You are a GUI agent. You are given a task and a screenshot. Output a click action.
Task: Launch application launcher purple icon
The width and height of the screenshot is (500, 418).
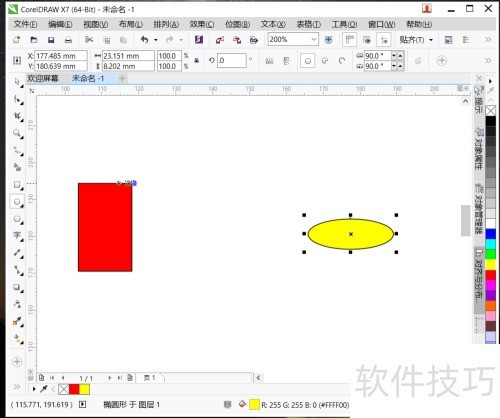(x=199, y=40)
